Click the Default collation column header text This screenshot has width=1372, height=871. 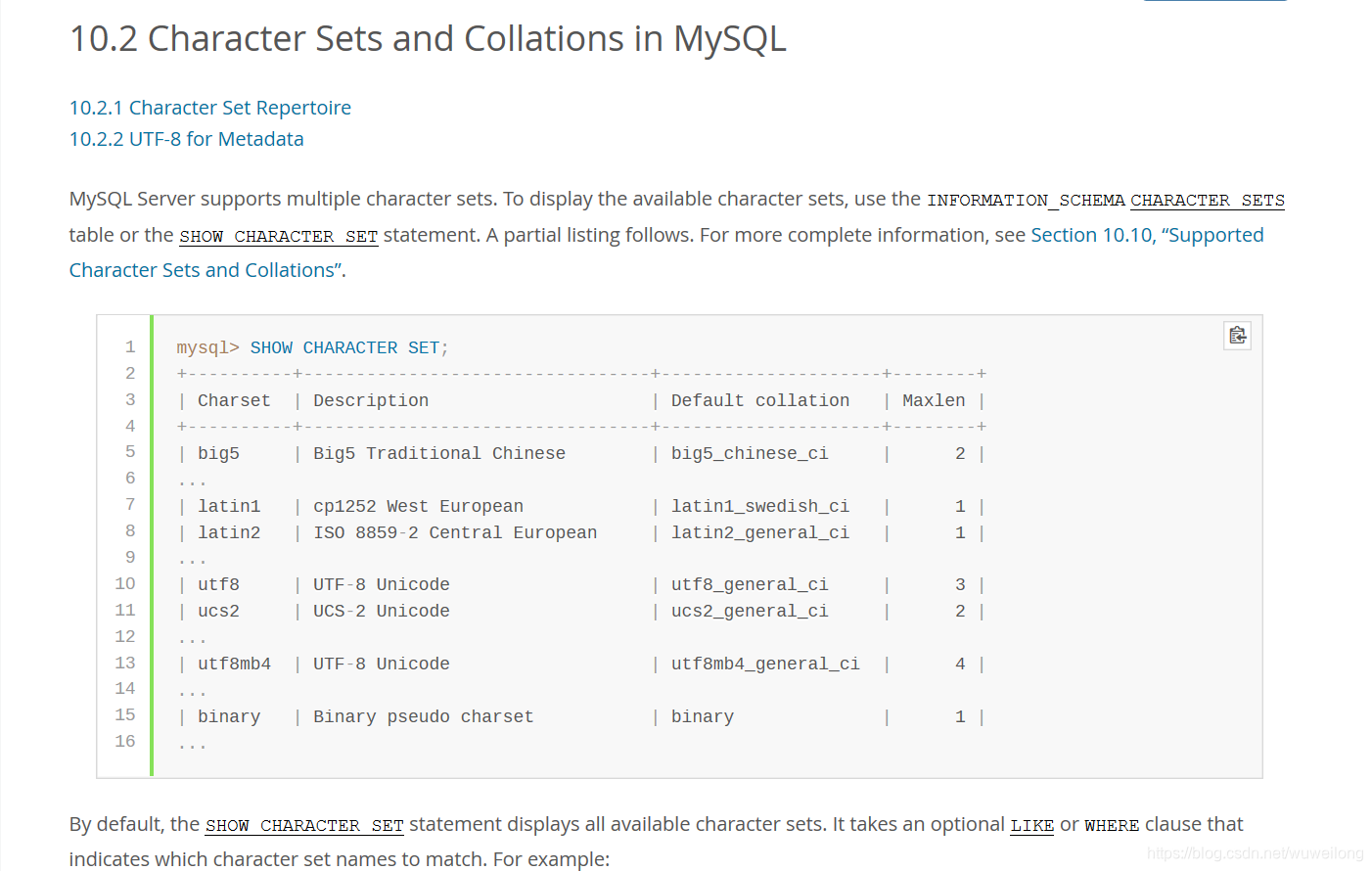(760, 400)
